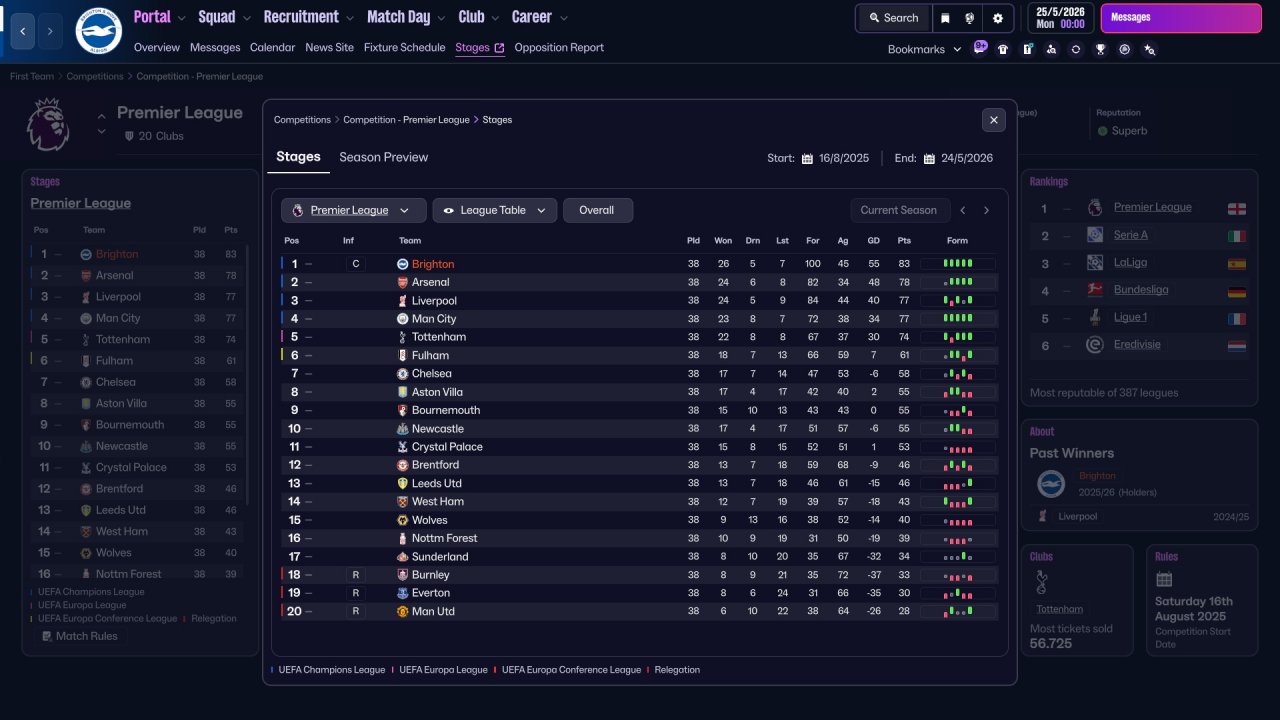Click the Start date calendar icon

coord(807,158)
